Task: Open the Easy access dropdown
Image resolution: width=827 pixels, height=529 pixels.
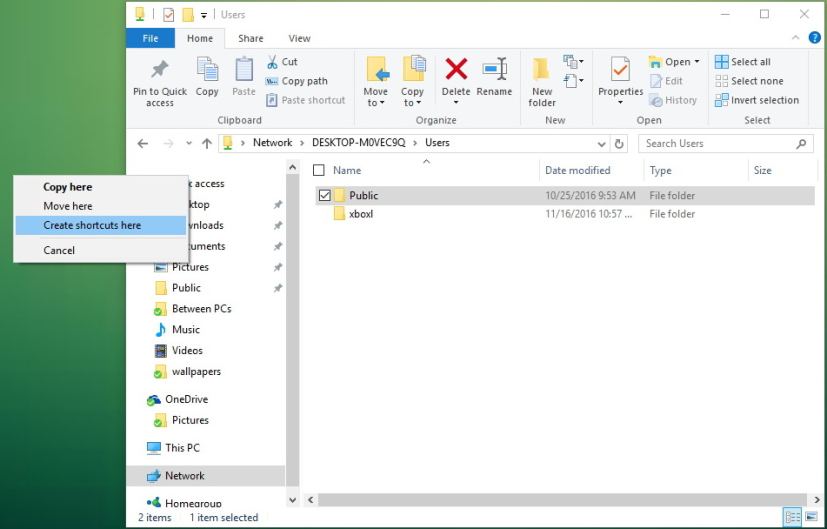Action: coord(573,81)
